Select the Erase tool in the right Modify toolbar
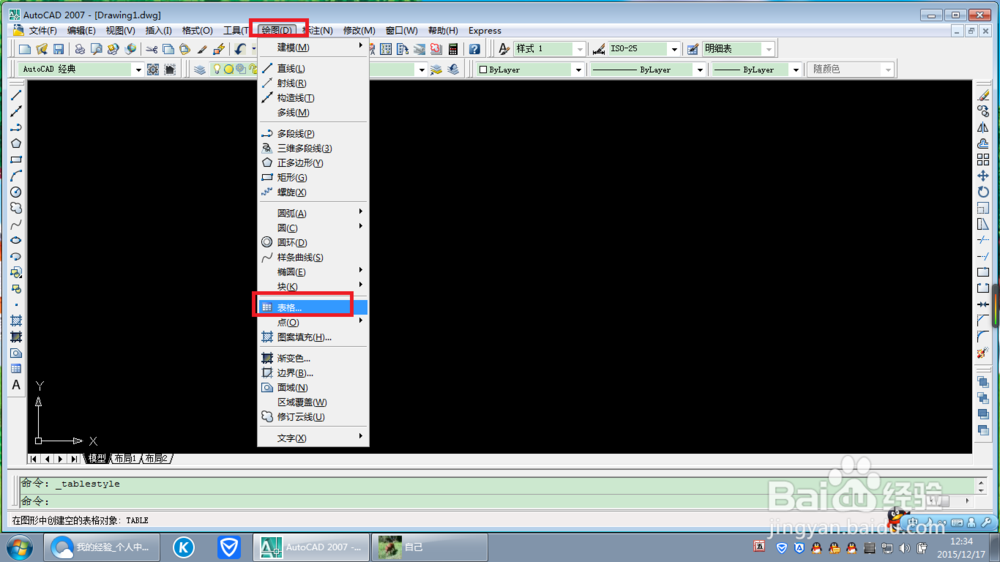This screenshot has width=1000, height=562. pos(983,95)
